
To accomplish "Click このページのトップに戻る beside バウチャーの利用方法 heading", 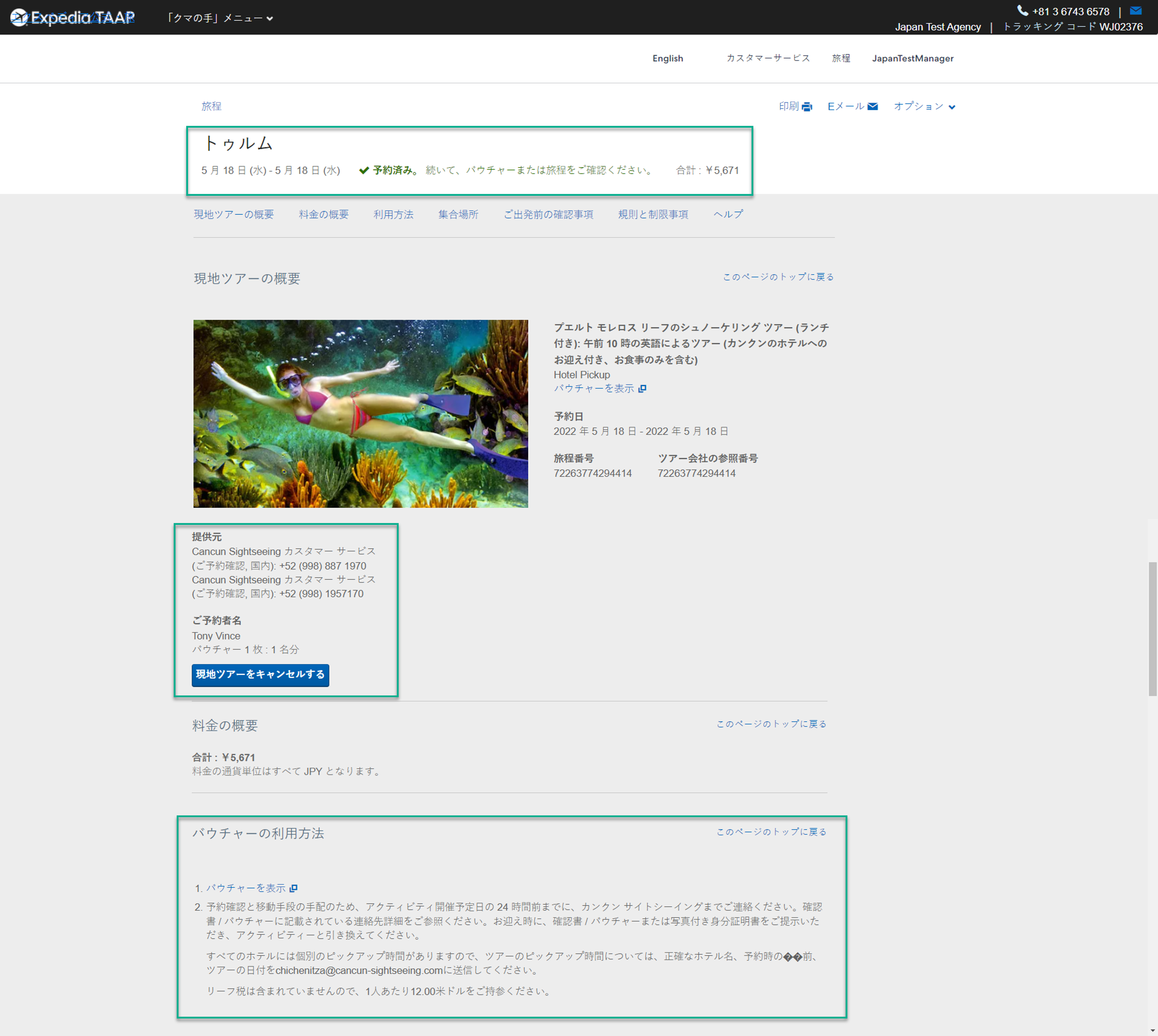I will click(771, 832).
